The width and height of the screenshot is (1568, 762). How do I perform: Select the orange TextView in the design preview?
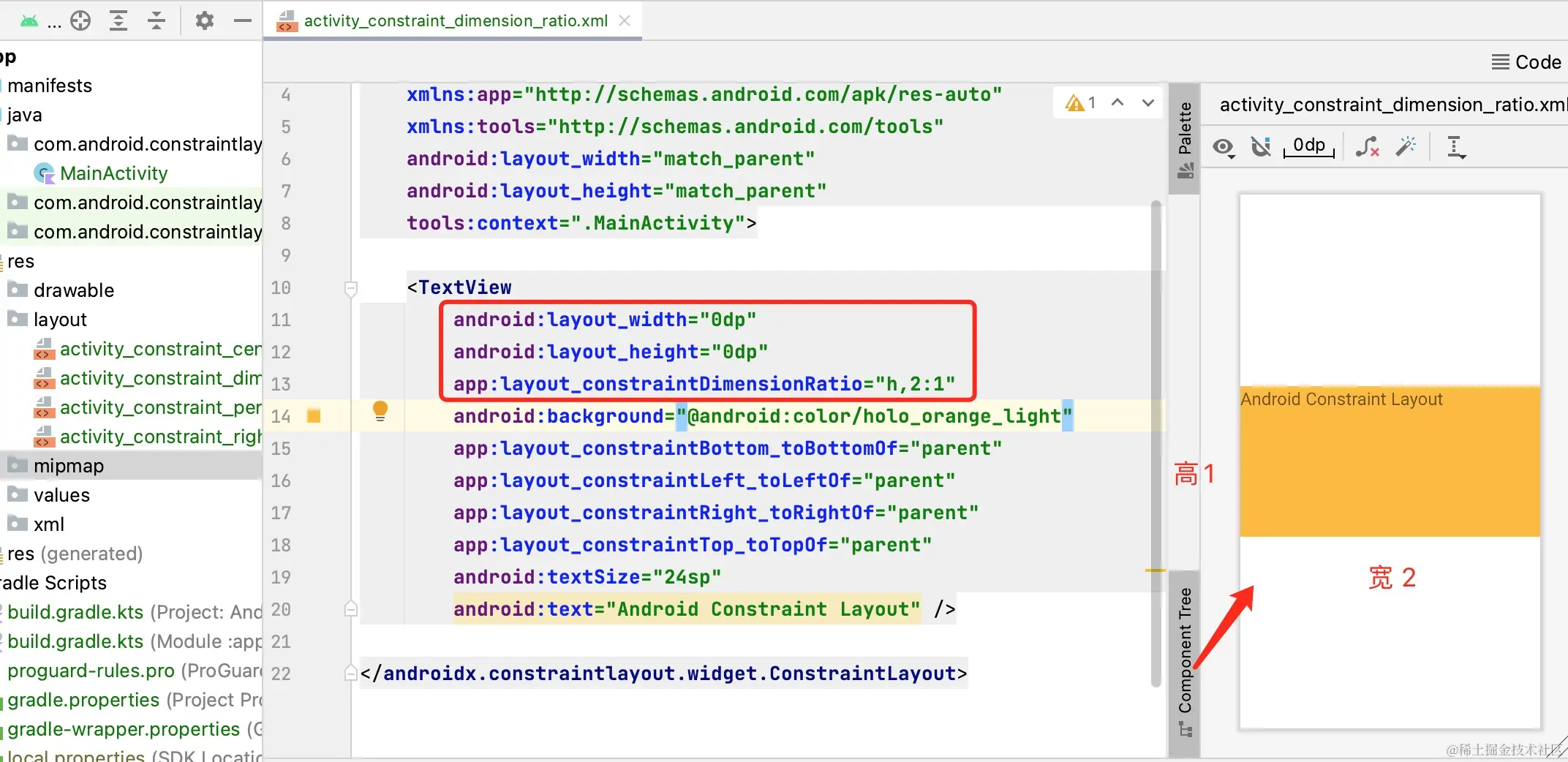1390,461
